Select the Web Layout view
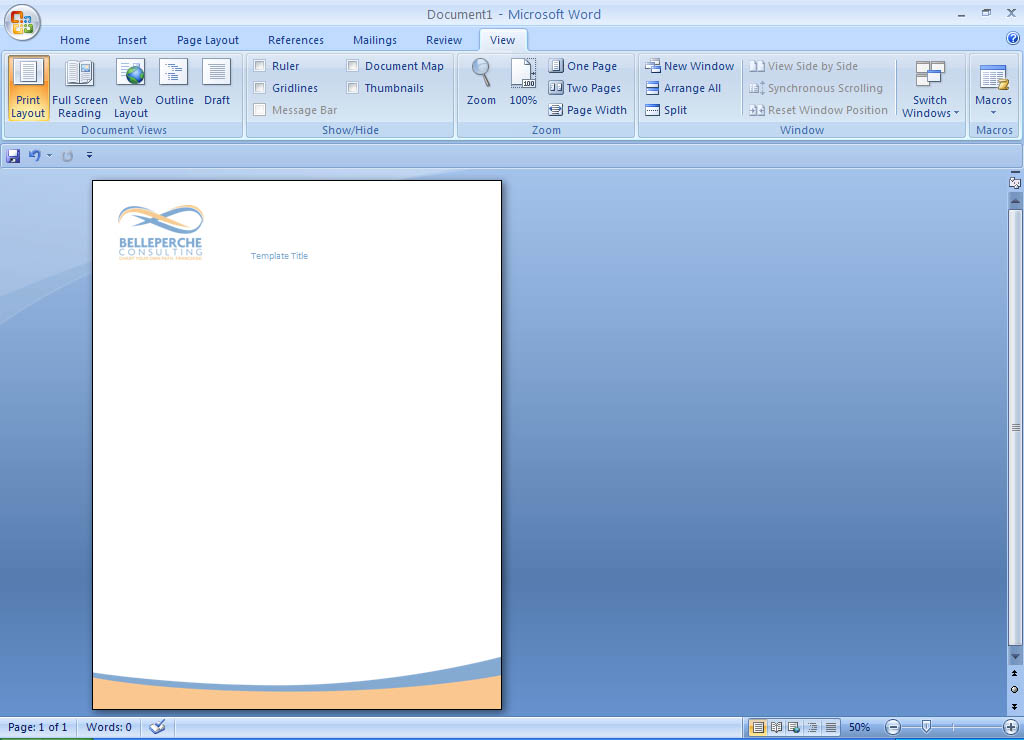This screenshot has height=740, width=1024. [x=130, y=88]
